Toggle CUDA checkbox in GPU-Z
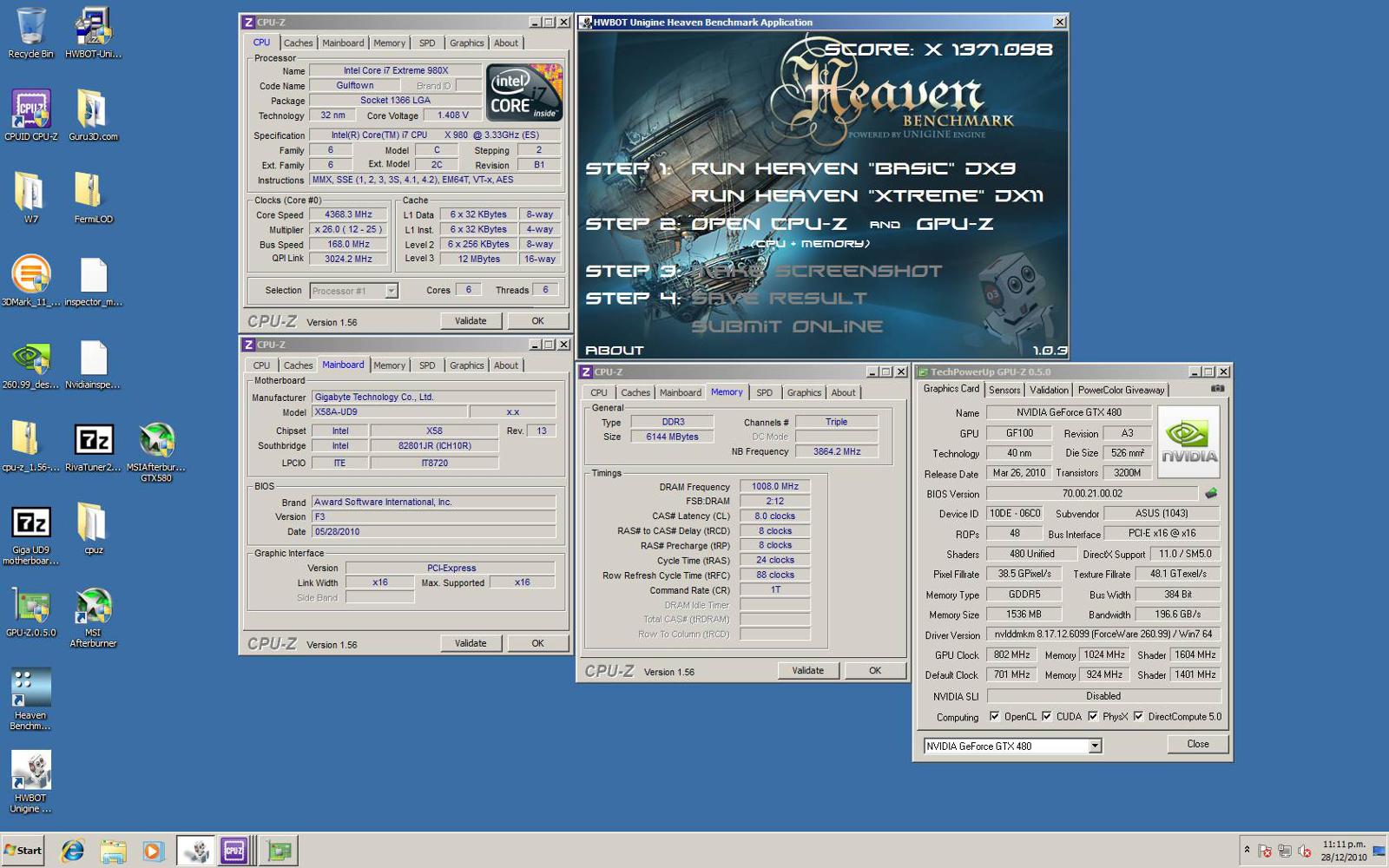Image resolution: width=1389 pixels, height=868 pixels. [1047, 716]
